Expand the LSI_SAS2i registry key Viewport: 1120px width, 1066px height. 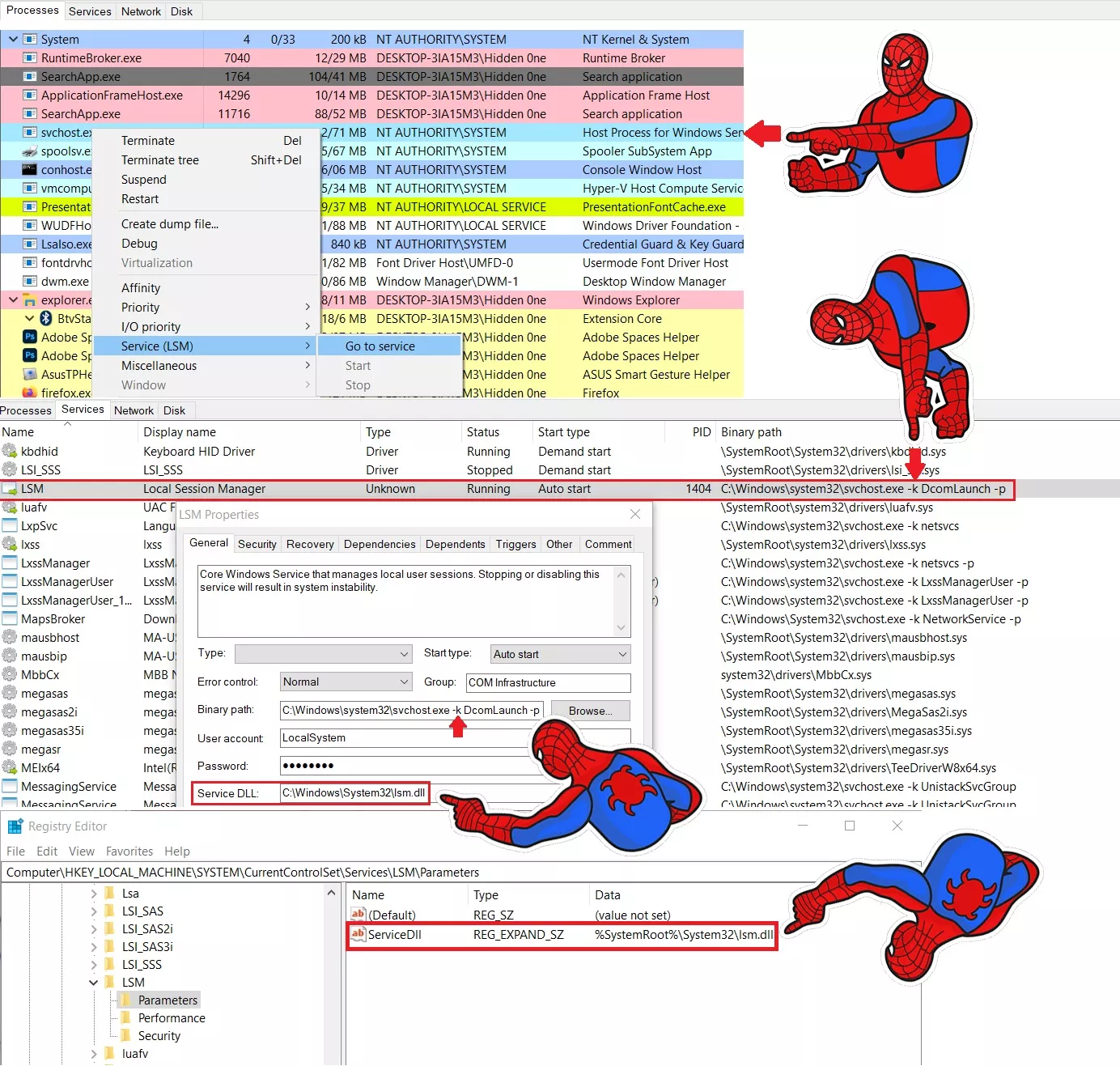(x=94, y=929)
